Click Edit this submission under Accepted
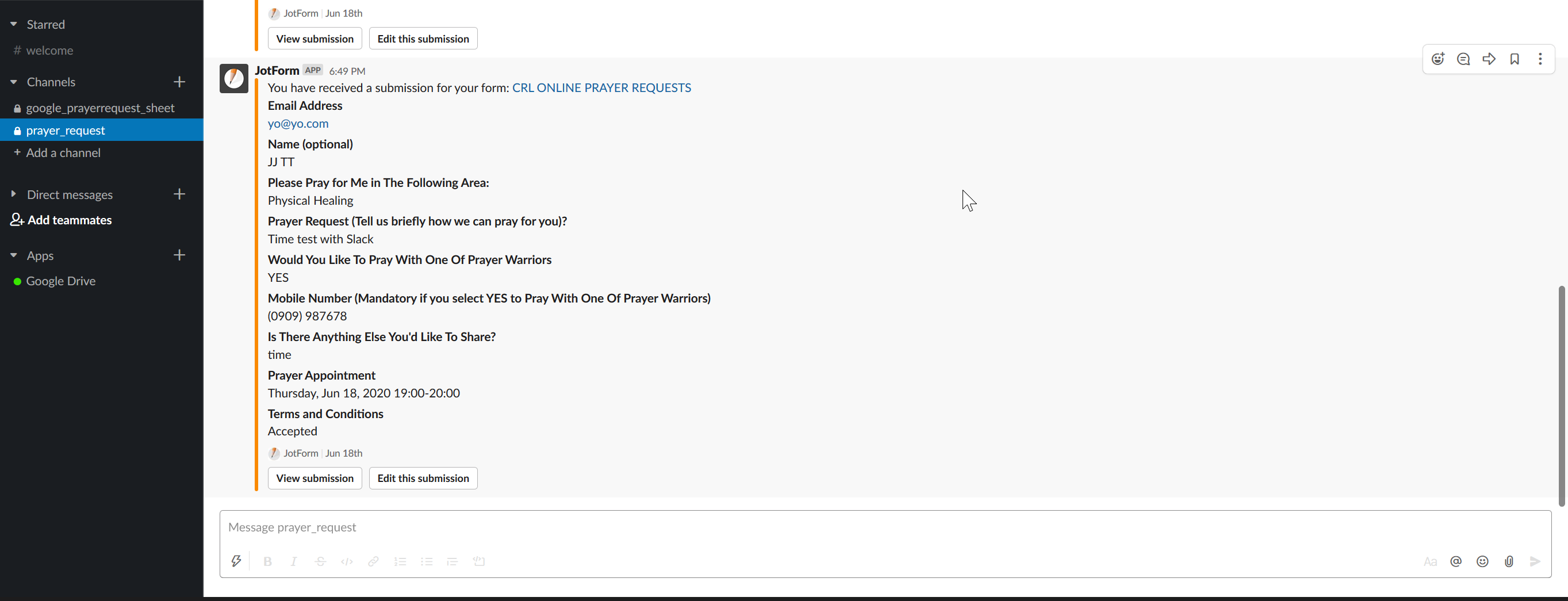Screen dimensions: 1568x601 pyautogui.click(x=423, y=478)
